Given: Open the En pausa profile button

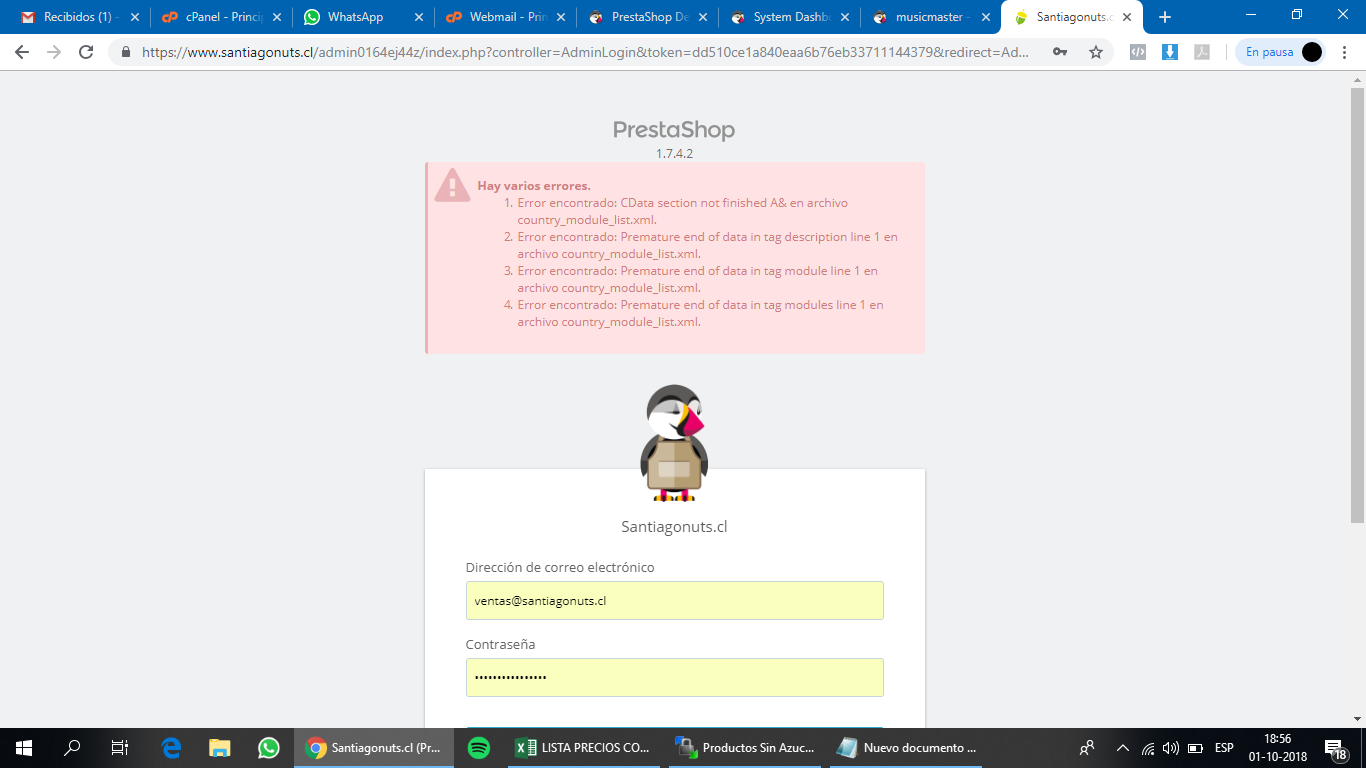Looking at the screenshot, I should click(x=1281, y=52).
